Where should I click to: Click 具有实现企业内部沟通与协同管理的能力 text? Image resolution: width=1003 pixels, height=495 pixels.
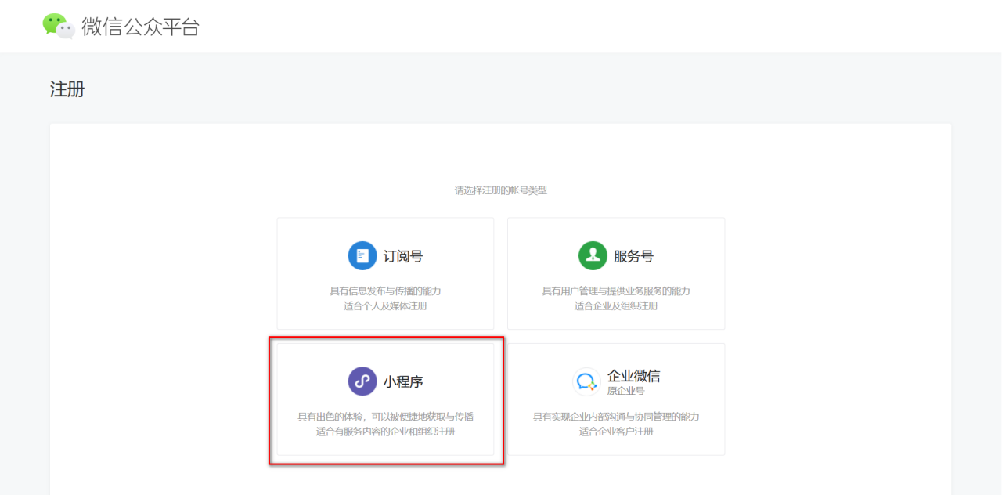click(x=616, y=416)
